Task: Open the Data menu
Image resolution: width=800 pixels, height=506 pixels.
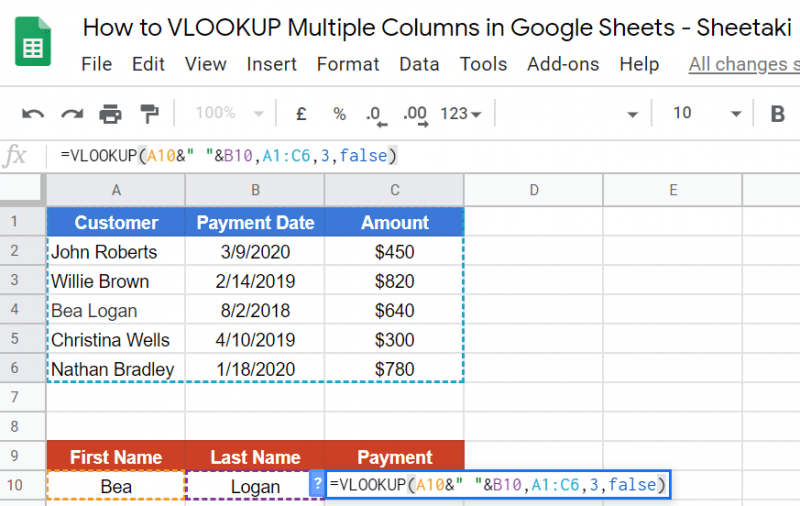Action: pyautogui.click(x=419, y=64)
